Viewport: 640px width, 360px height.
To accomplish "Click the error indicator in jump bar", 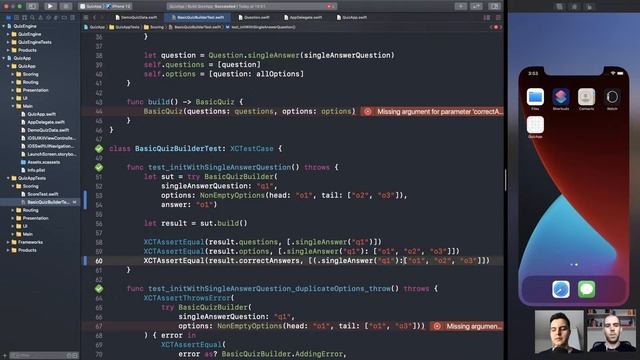I will [x=496, y=27].
